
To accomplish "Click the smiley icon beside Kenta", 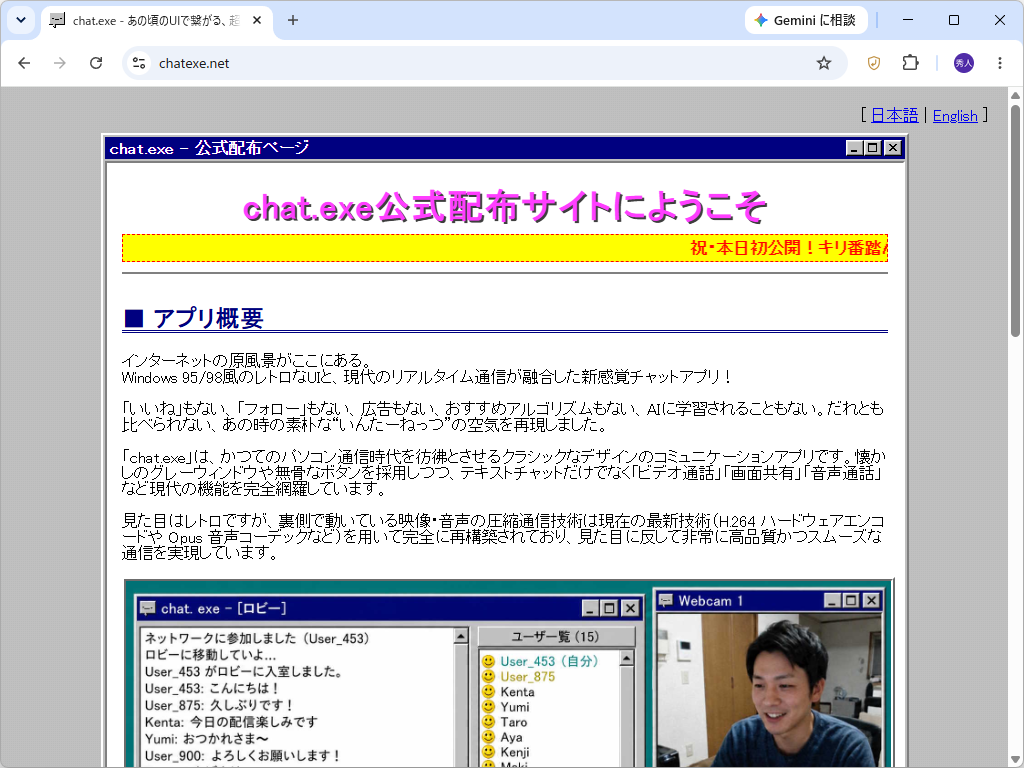I will coord(488,692).
